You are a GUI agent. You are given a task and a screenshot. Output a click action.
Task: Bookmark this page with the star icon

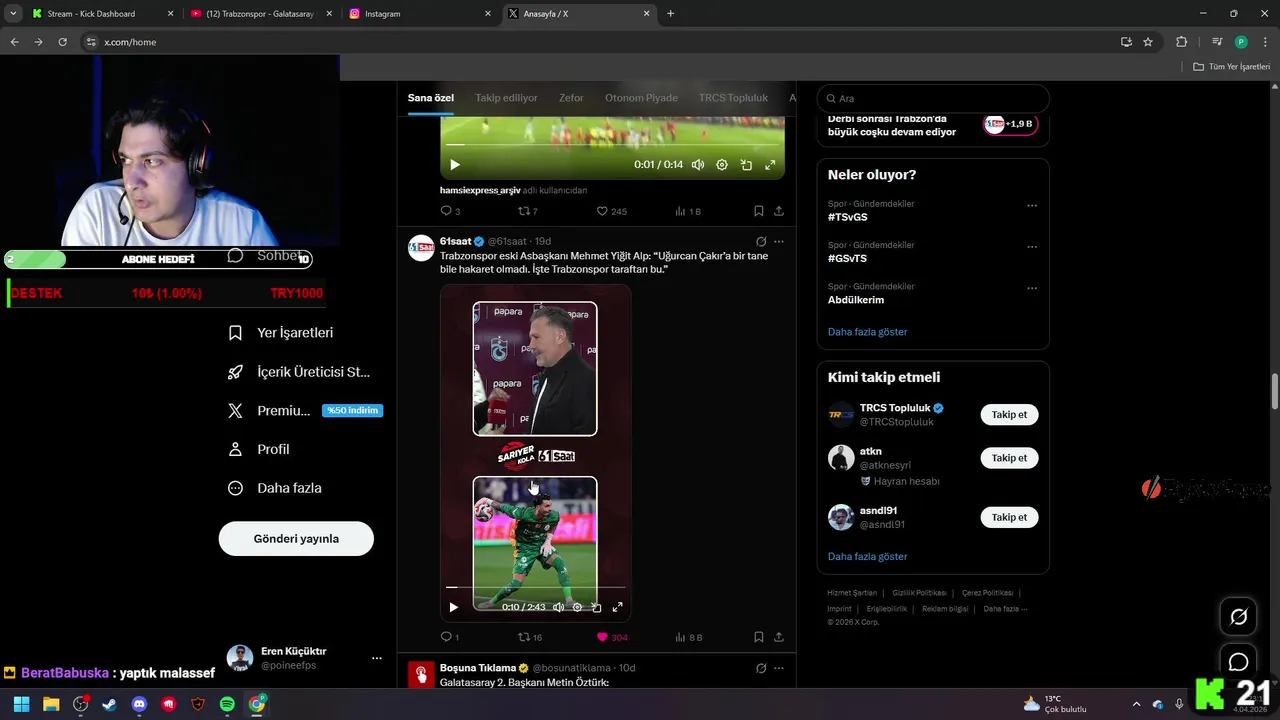click(x=1148, y=42)
